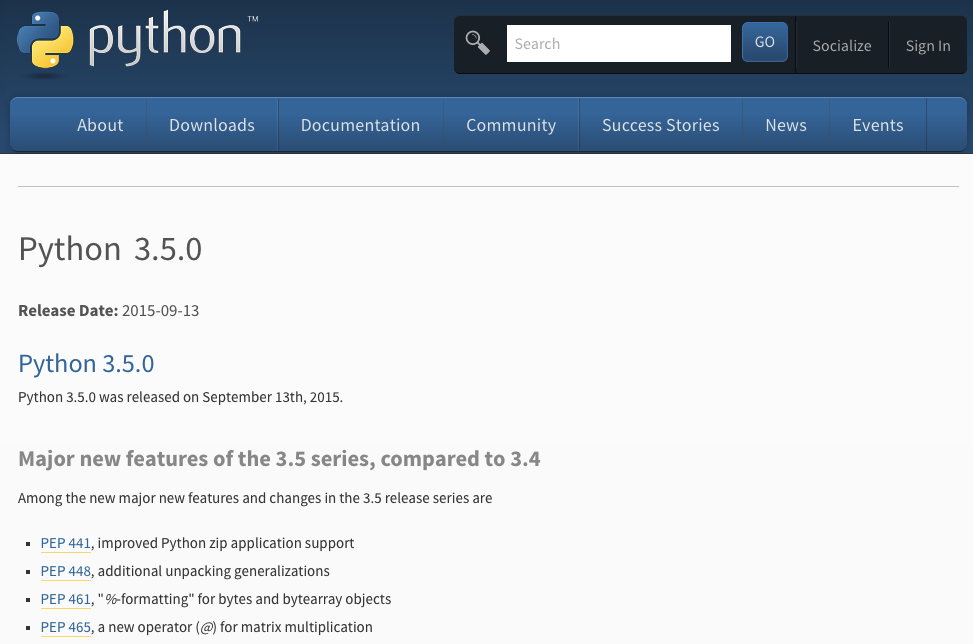Image resolution: width=973 pixels, height=644 pixels.
Task: Click into the Search input field
Action: click(618, 44)
